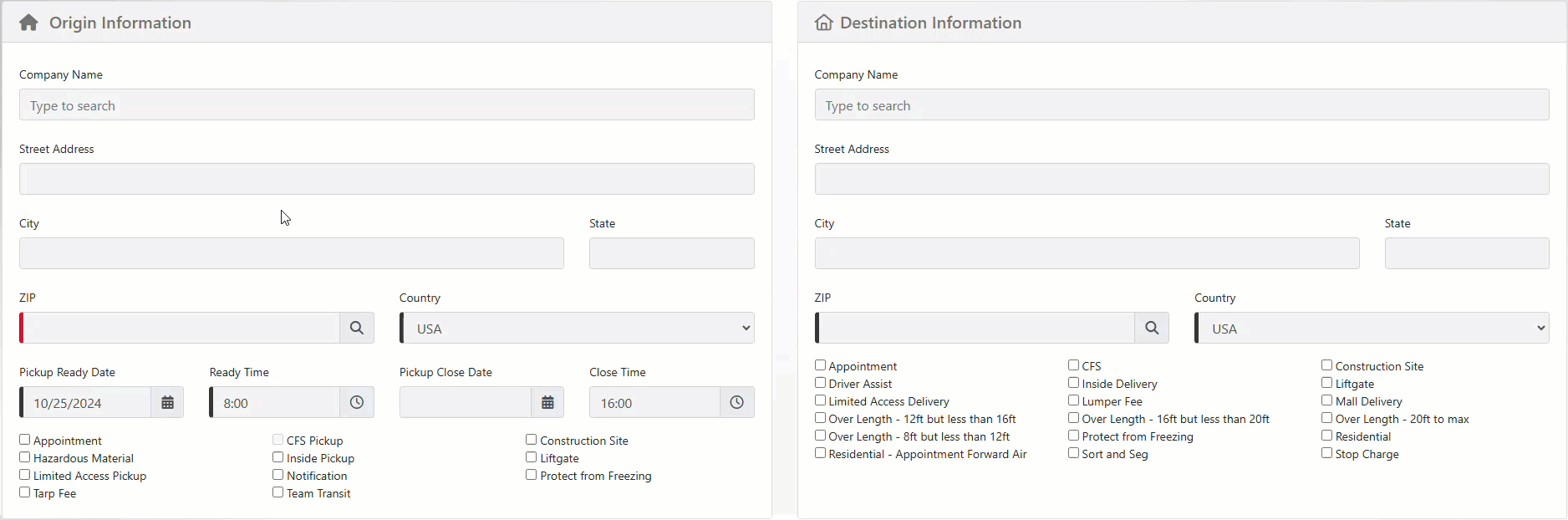The width and height of the screenshot is (1568, 520).
Task: Click the Close Time clock icon
Action: coord(736,402)
